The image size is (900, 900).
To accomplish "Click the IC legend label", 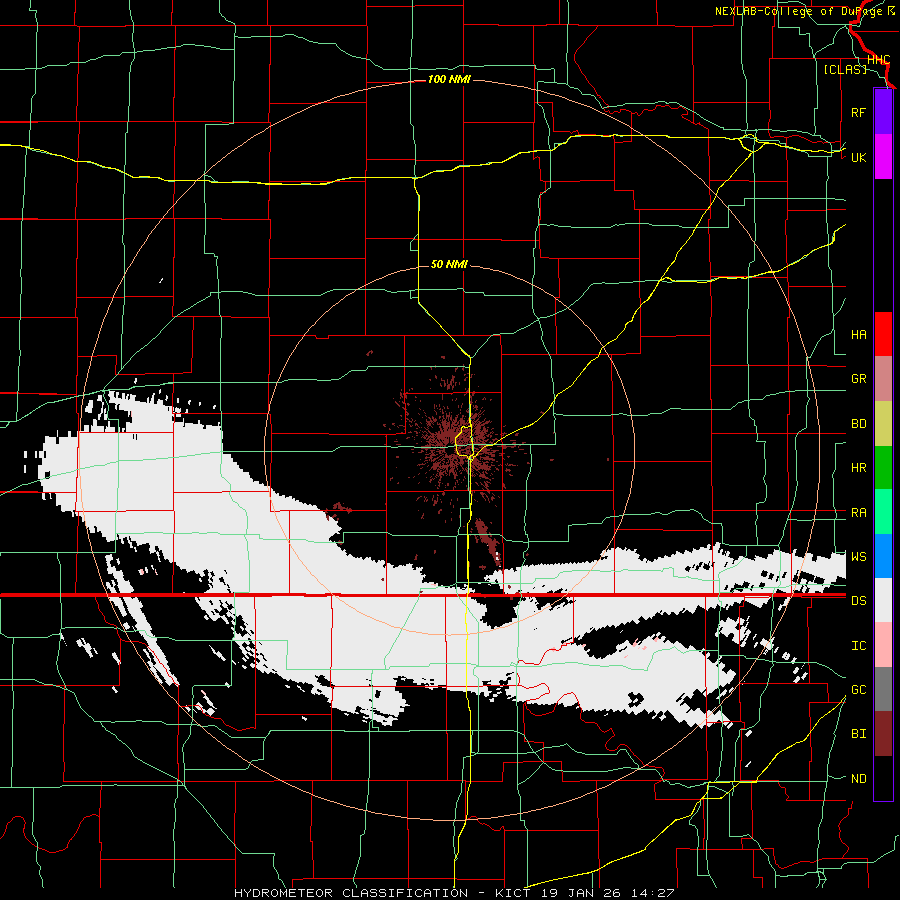I will (x=859, y=646).
